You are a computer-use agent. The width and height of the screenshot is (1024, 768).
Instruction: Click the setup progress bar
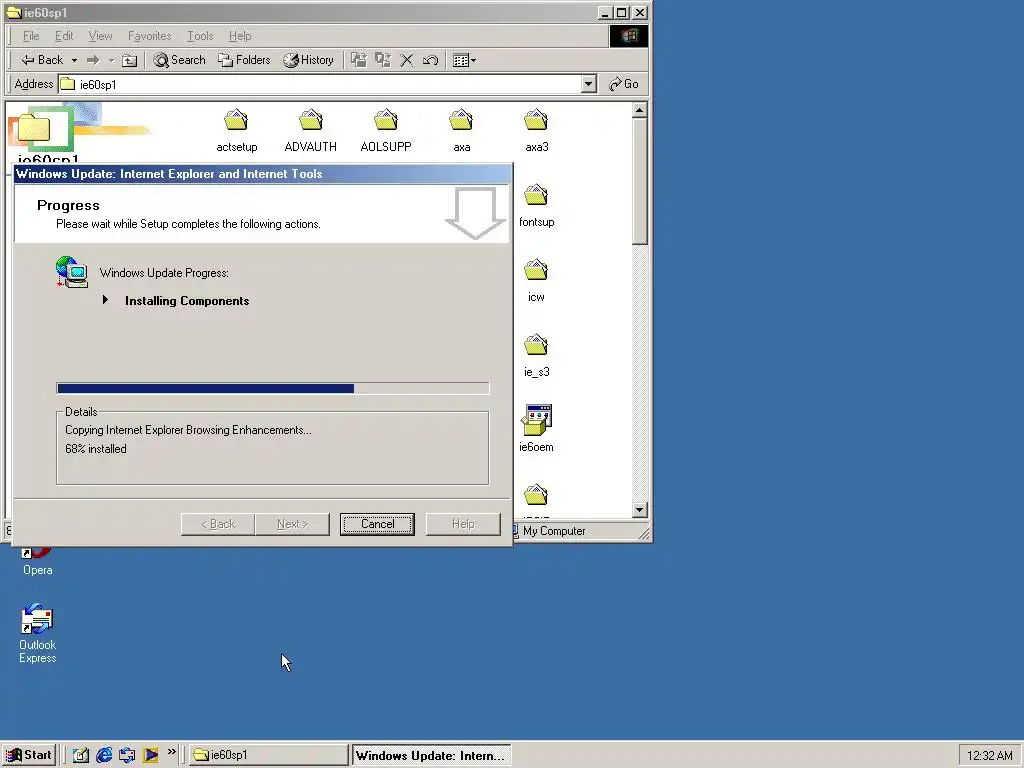coord(272,389)
